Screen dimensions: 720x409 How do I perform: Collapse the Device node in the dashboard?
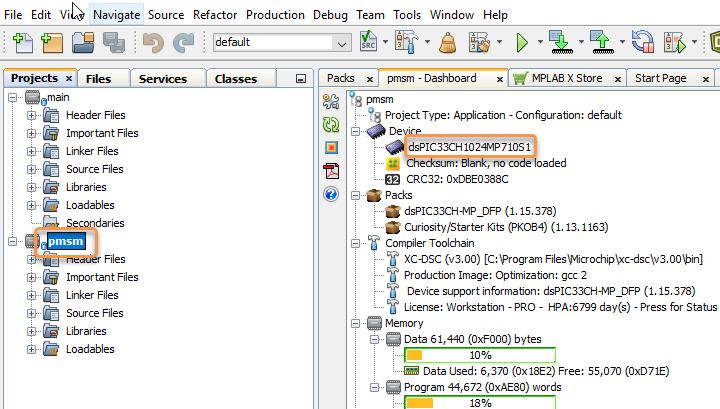point(355,131)
